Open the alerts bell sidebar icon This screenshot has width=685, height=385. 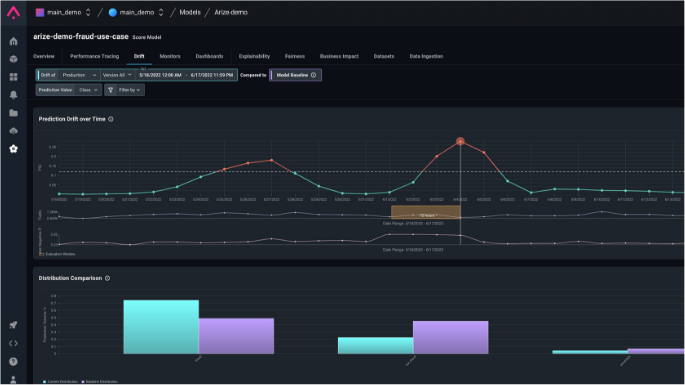tap(14, 95)
